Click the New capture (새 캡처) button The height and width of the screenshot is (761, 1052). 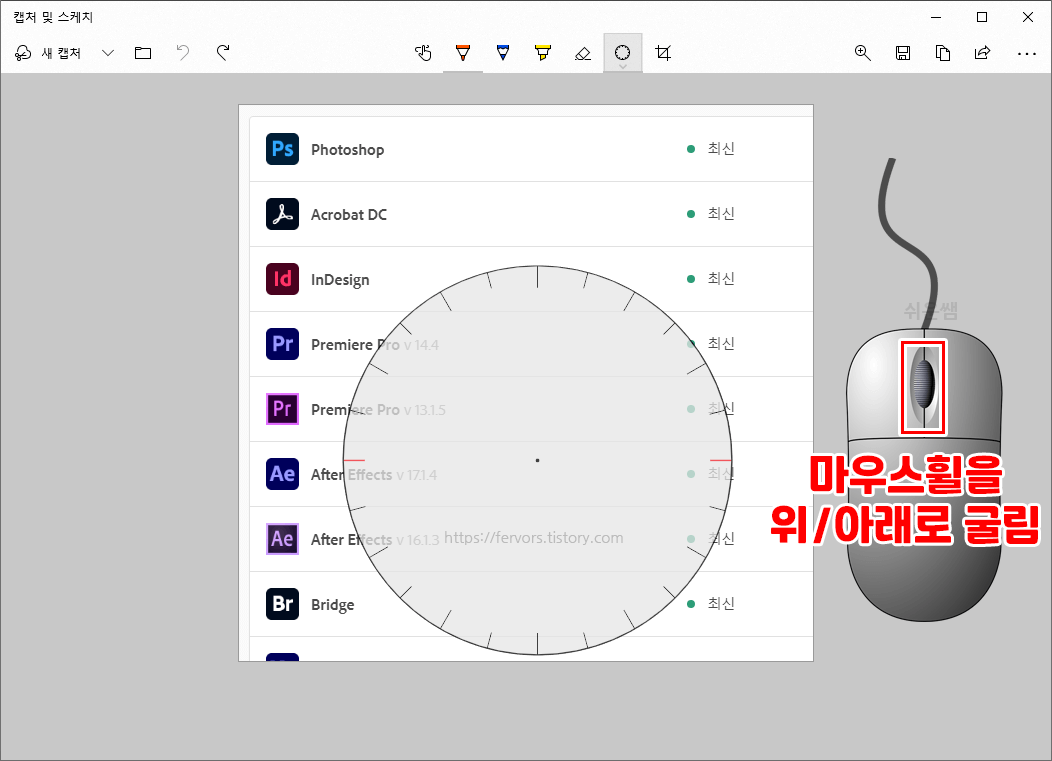click(48, 53)
